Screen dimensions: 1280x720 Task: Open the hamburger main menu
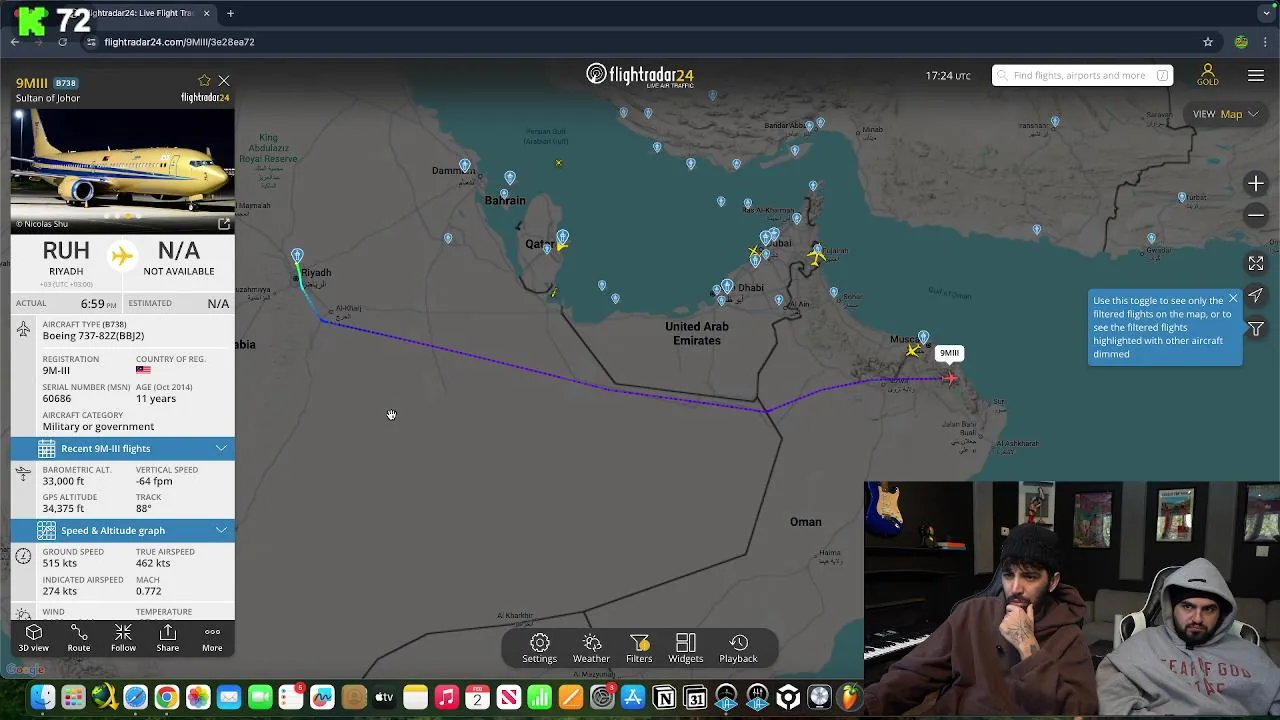click(x=1256, y=76)
